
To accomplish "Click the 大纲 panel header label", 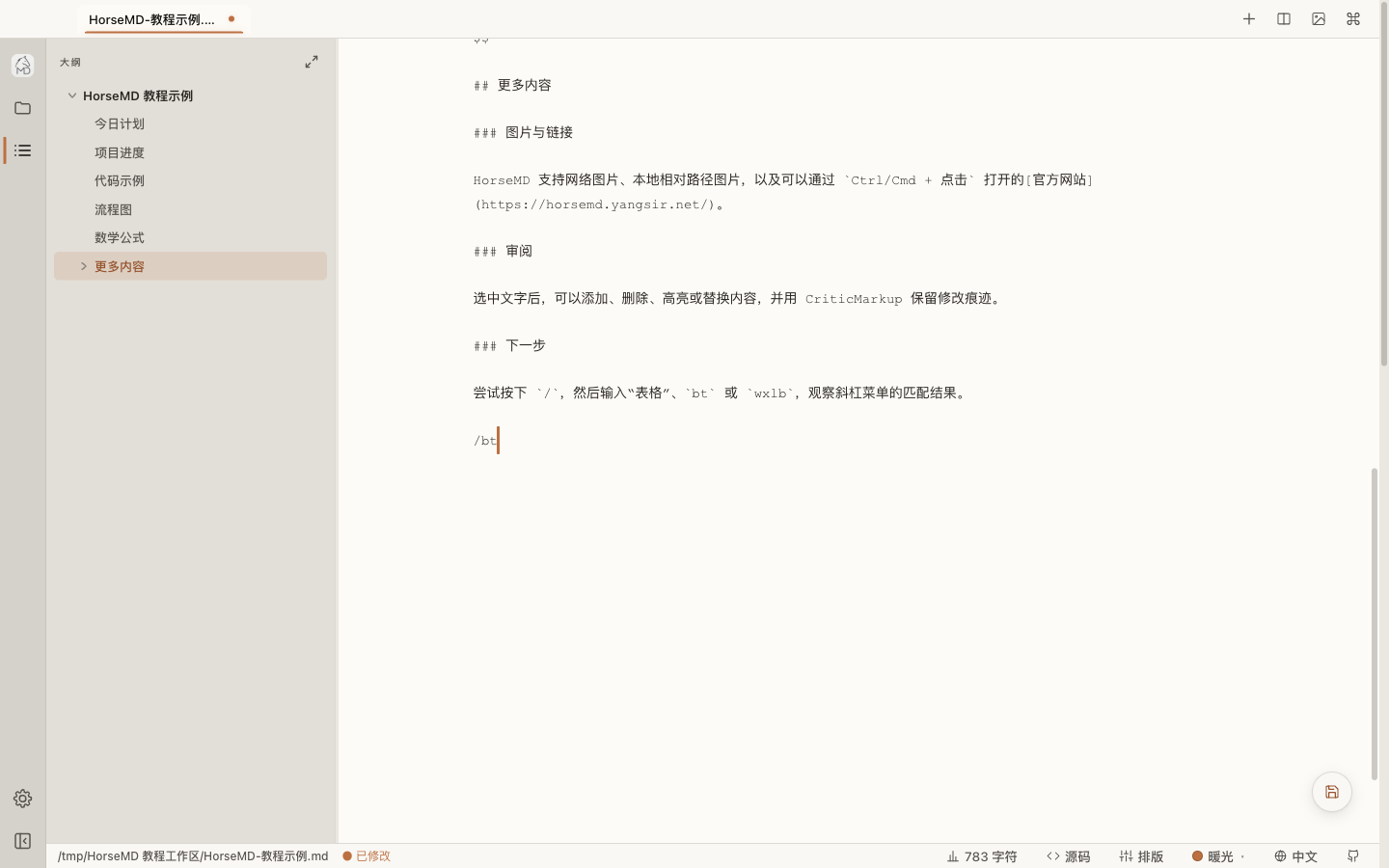I will coord(70,62).
